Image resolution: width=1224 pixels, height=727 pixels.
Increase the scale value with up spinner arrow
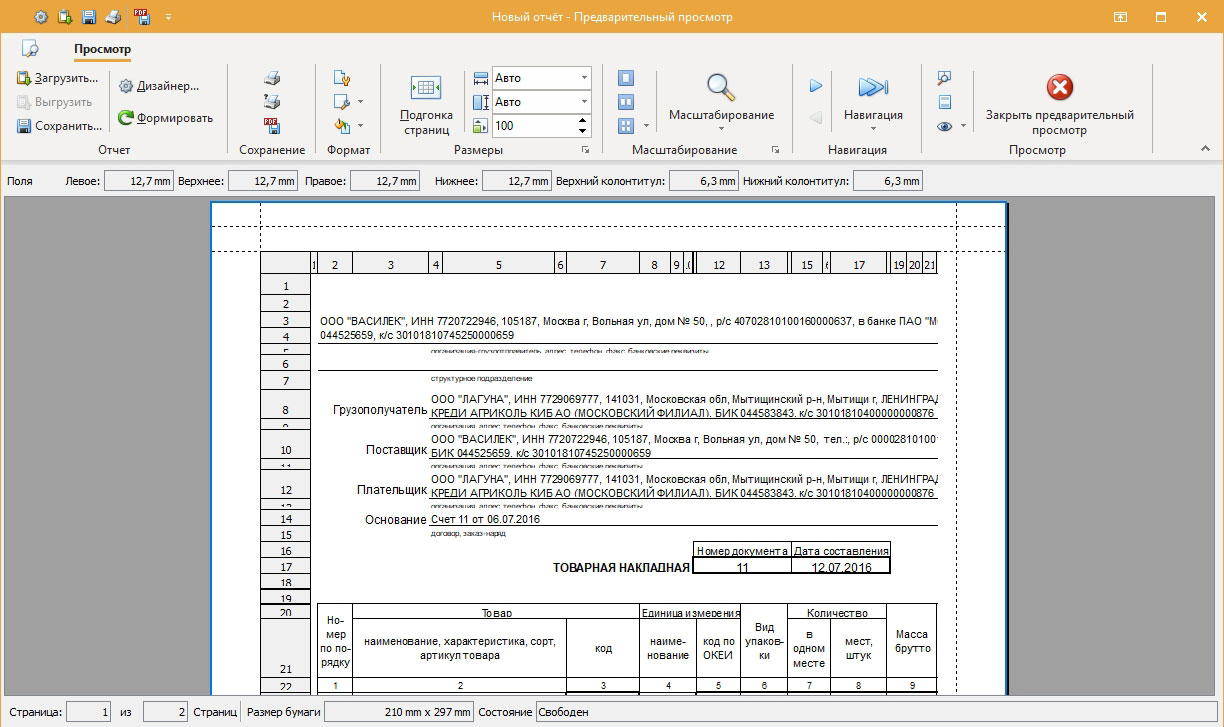582,121
